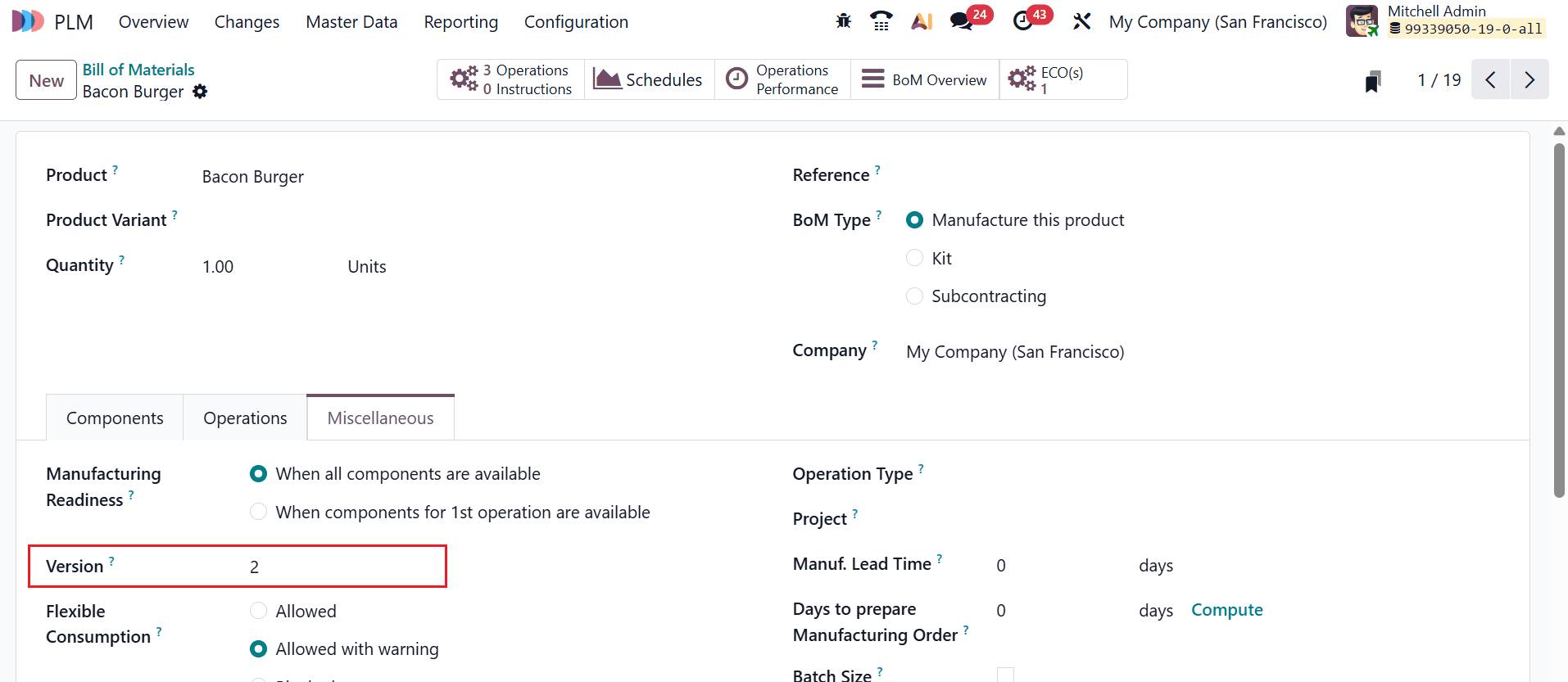Open the Configuration menu
This screenshot has width=1568, height=682.
[x=576, y=22]
